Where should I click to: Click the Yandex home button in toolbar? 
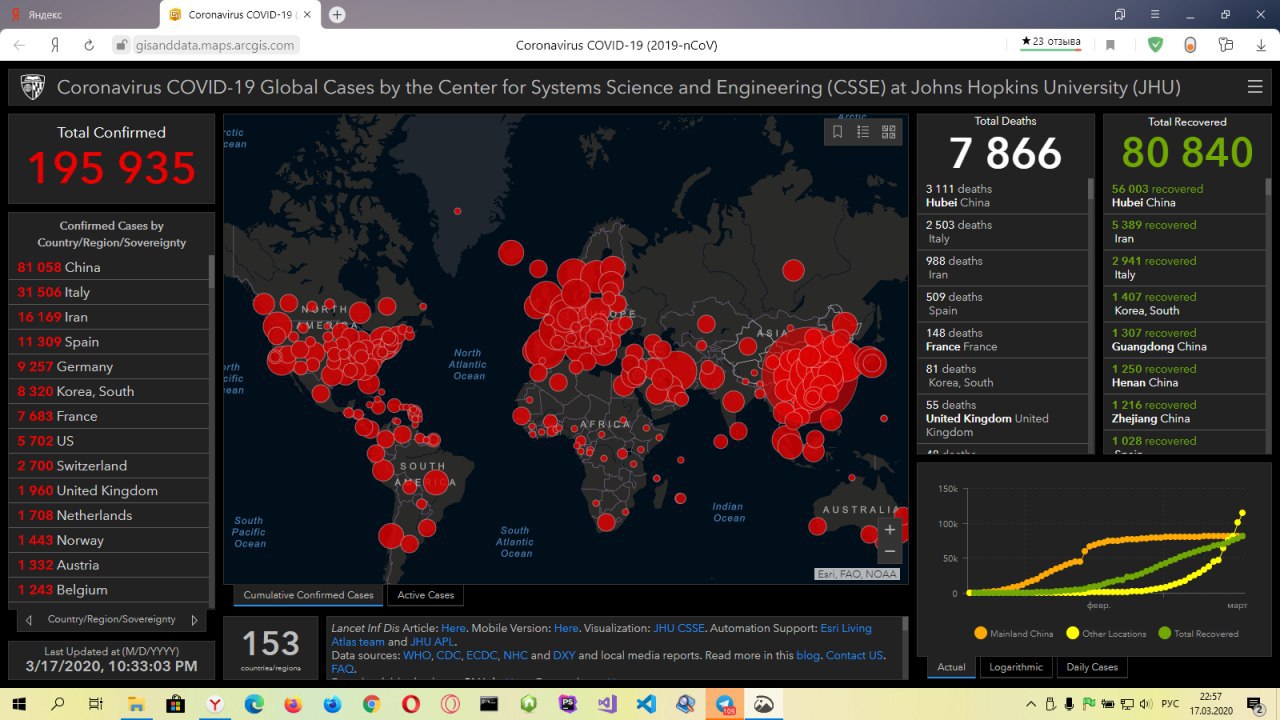pos(55,45)
